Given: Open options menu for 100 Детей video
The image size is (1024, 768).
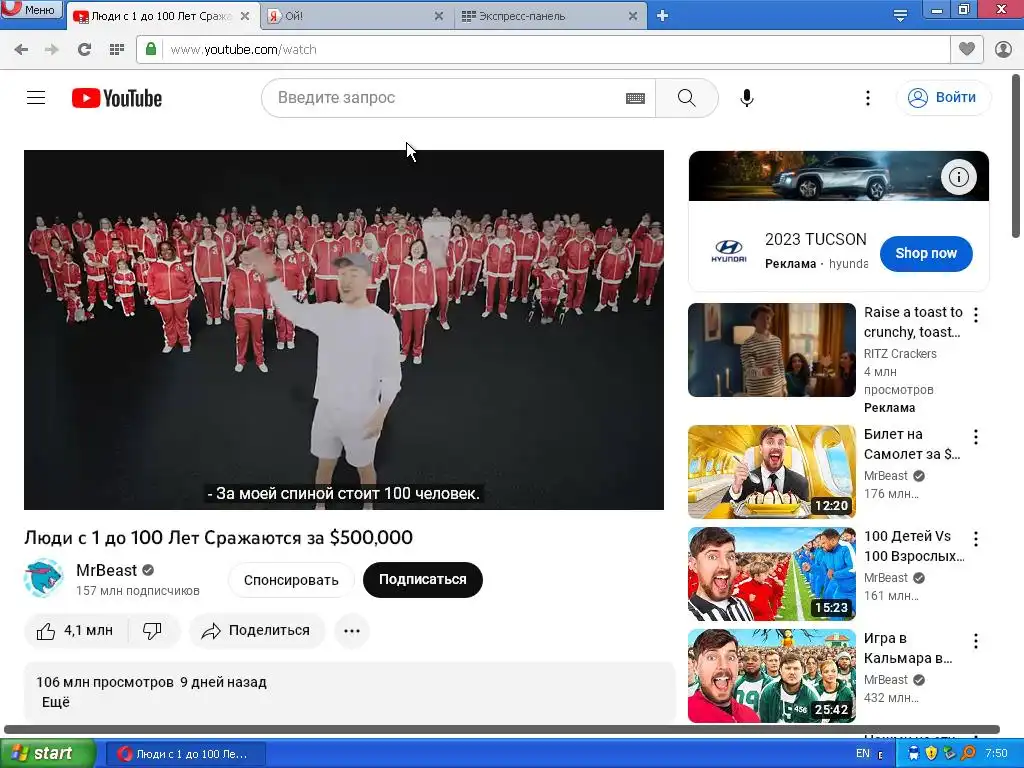Looking at the screenshot, I should (976, 539).
